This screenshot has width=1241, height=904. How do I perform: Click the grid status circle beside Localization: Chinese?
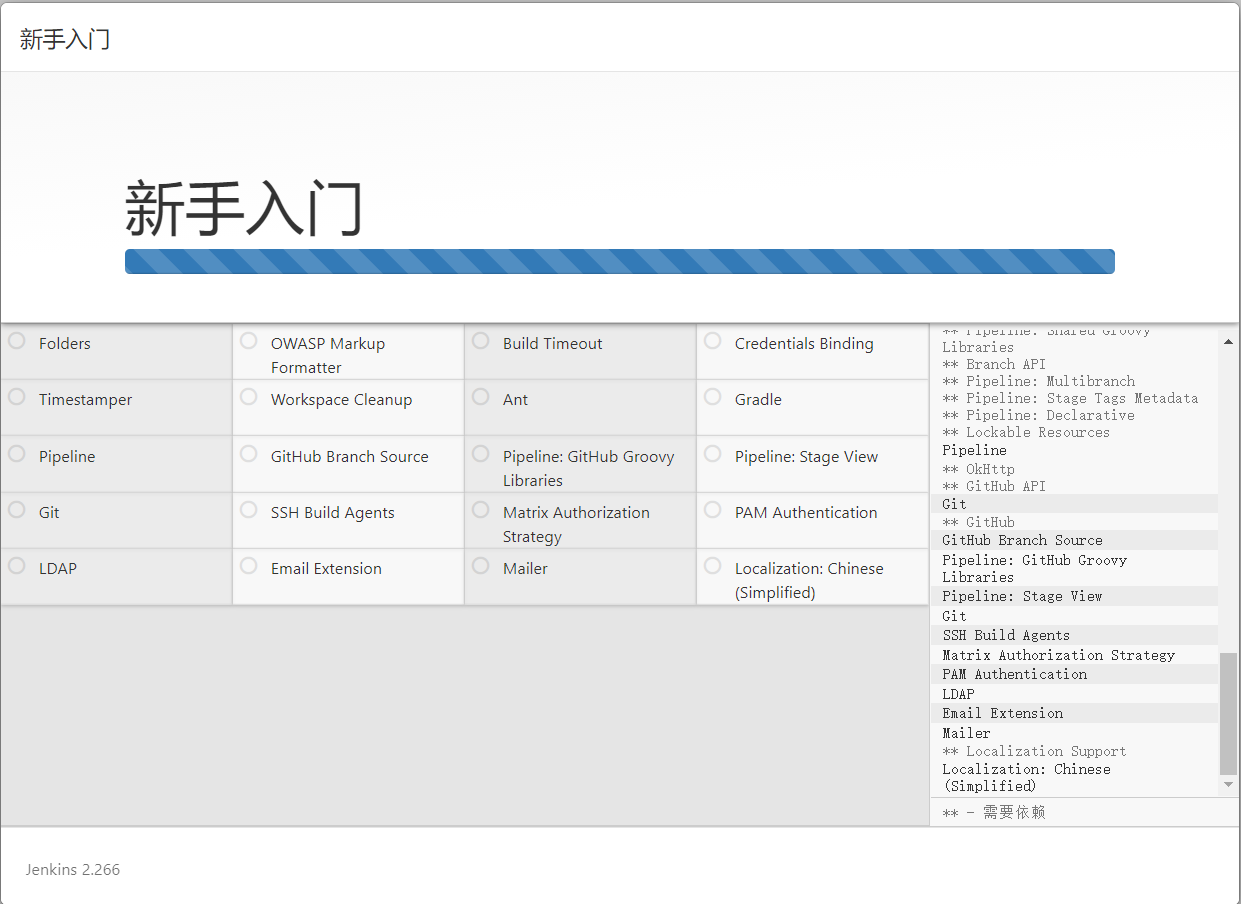pos(713,566)
